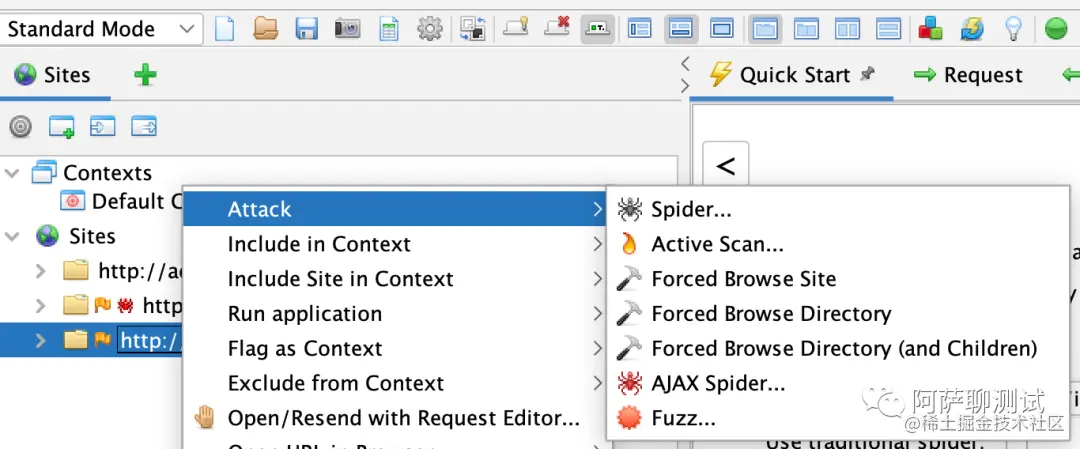The image size is (1080, 449).
Task: Select the Sites globe tree node
Action: click(76, 236)
